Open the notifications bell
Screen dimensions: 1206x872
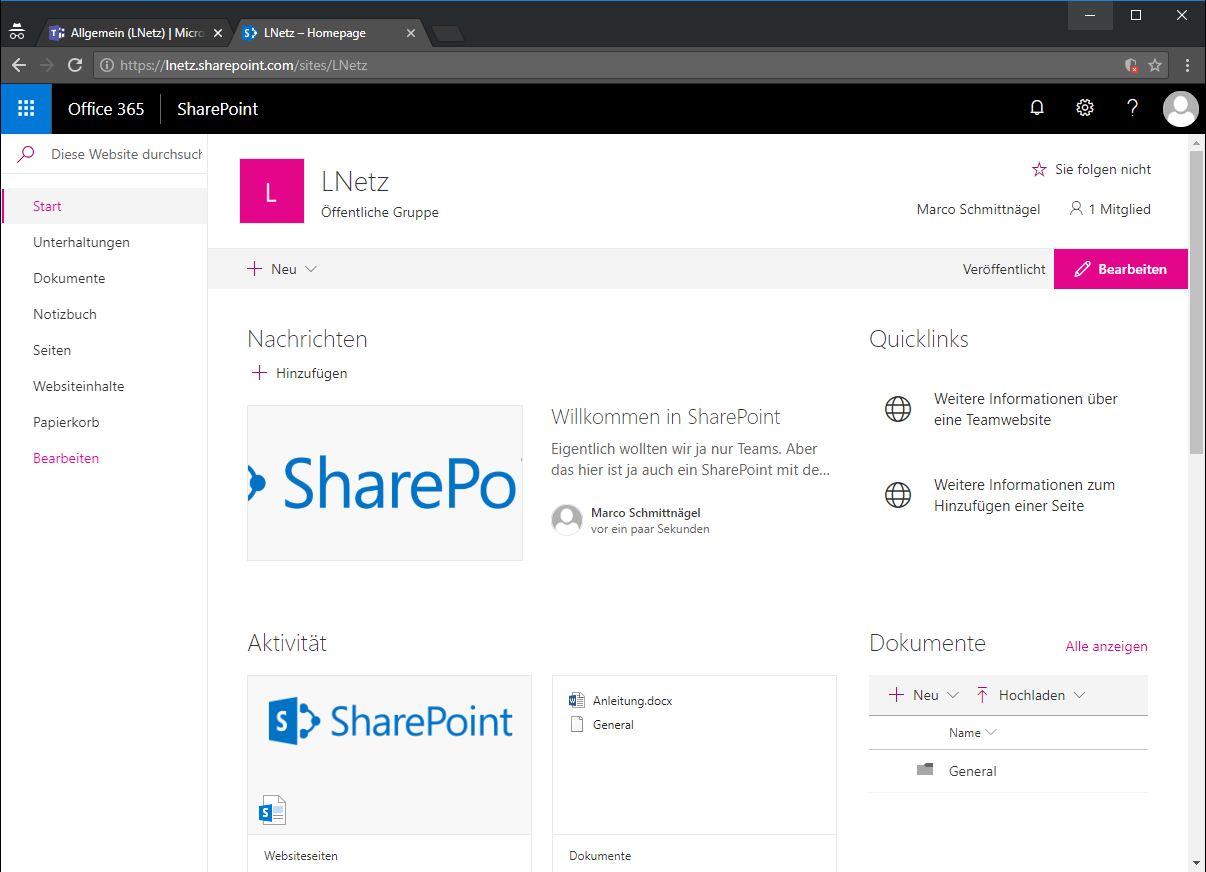point(1037,108)
